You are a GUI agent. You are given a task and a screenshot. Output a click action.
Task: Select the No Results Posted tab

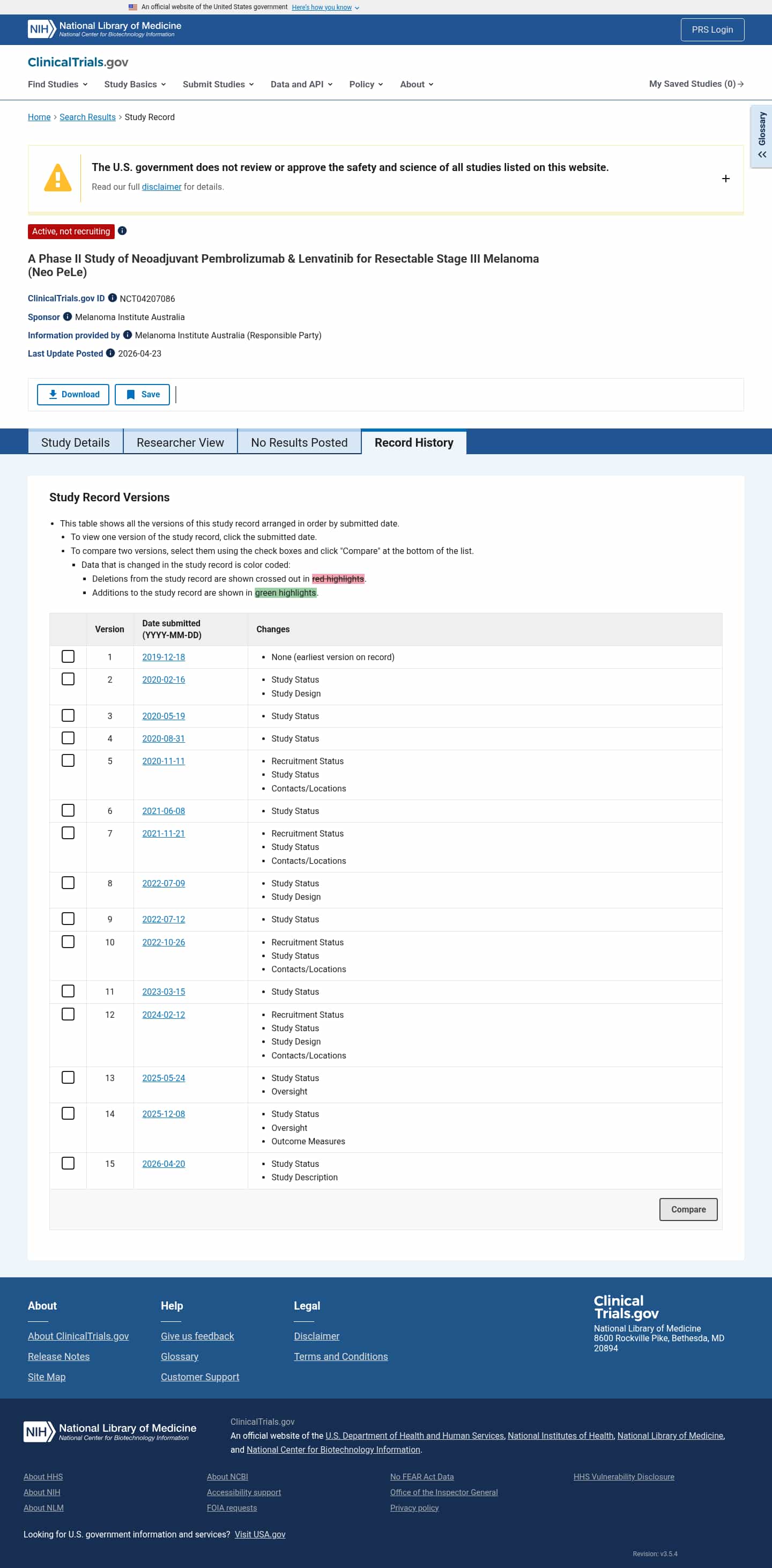tap(299, 442)
